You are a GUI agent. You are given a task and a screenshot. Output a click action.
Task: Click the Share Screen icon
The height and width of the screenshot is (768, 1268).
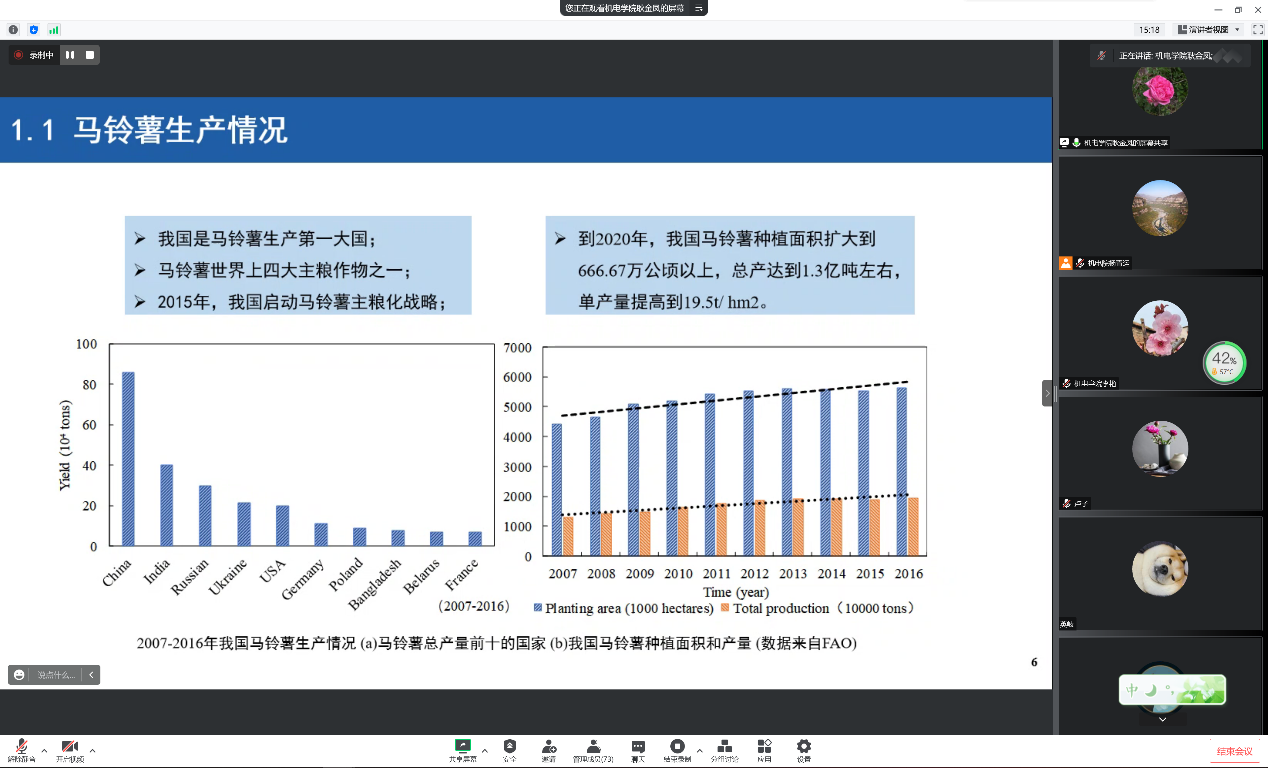pos(462,748)
